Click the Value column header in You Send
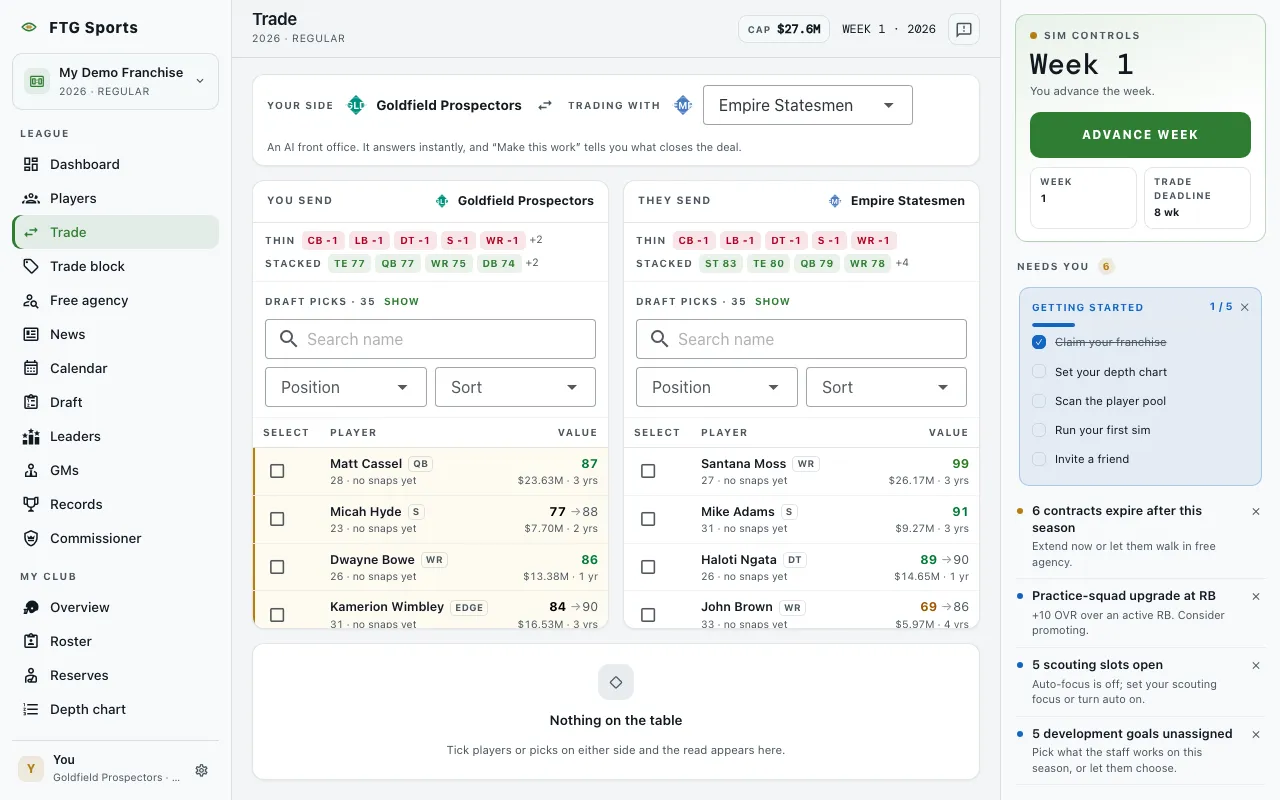The width and height of the screenshot is (1280, 800). coord(577,433)
